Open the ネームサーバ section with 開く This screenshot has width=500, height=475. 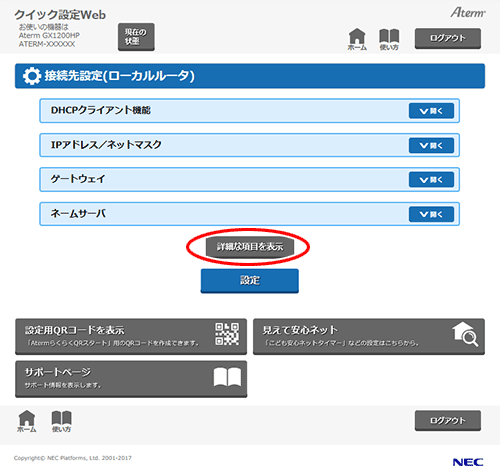431,214
